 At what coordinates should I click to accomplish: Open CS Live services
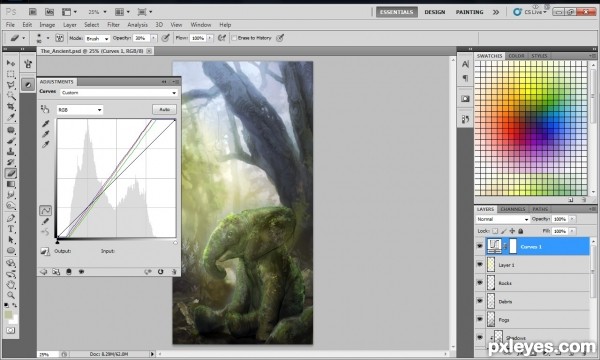pyautogui.click(x=530, y=12)
